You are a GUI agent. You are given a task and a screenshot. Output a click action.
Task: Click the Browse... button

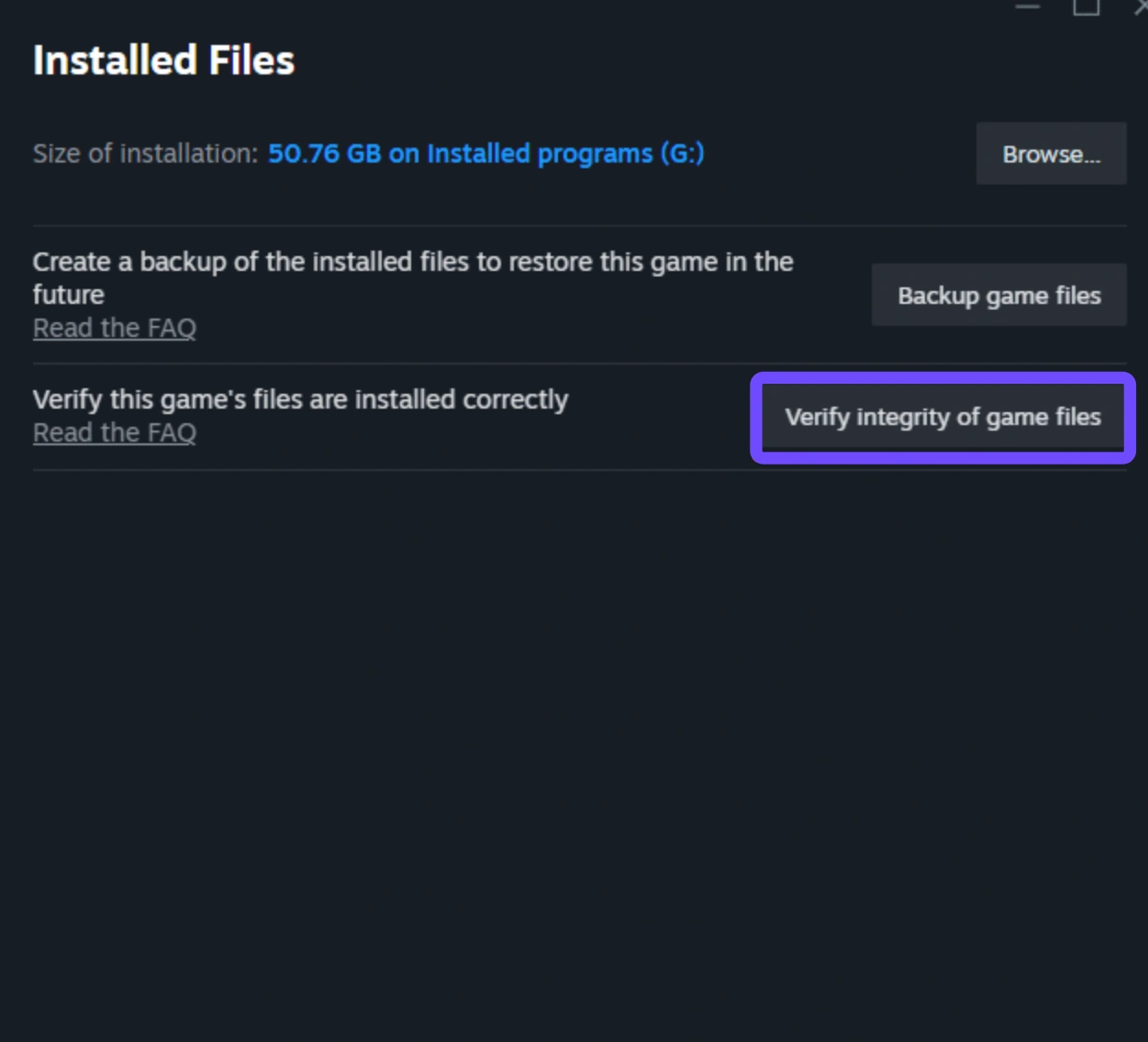(x=1051, y=154)
